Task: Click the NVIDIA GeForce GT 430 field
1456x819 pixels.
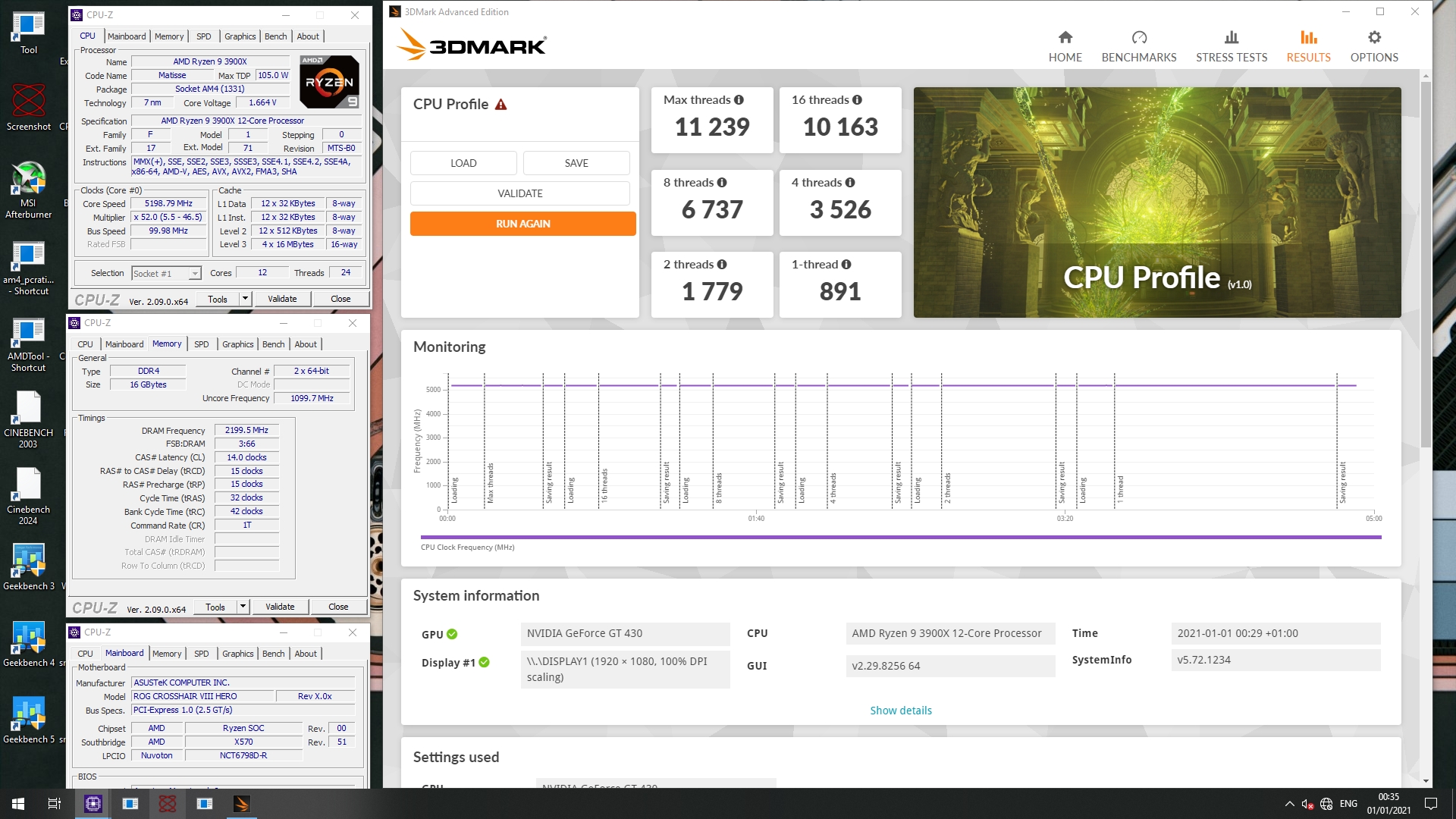Action: pos(625,634)
